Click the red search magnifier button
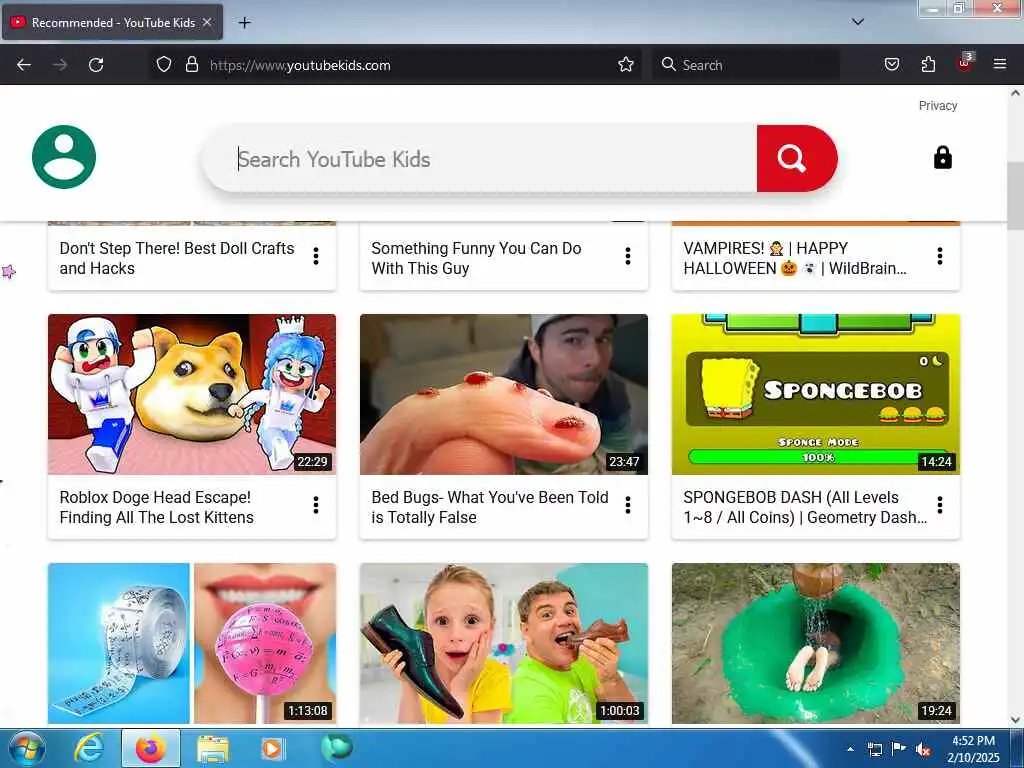The width and height of the screenshot is (1024, 768). point(796,159)
